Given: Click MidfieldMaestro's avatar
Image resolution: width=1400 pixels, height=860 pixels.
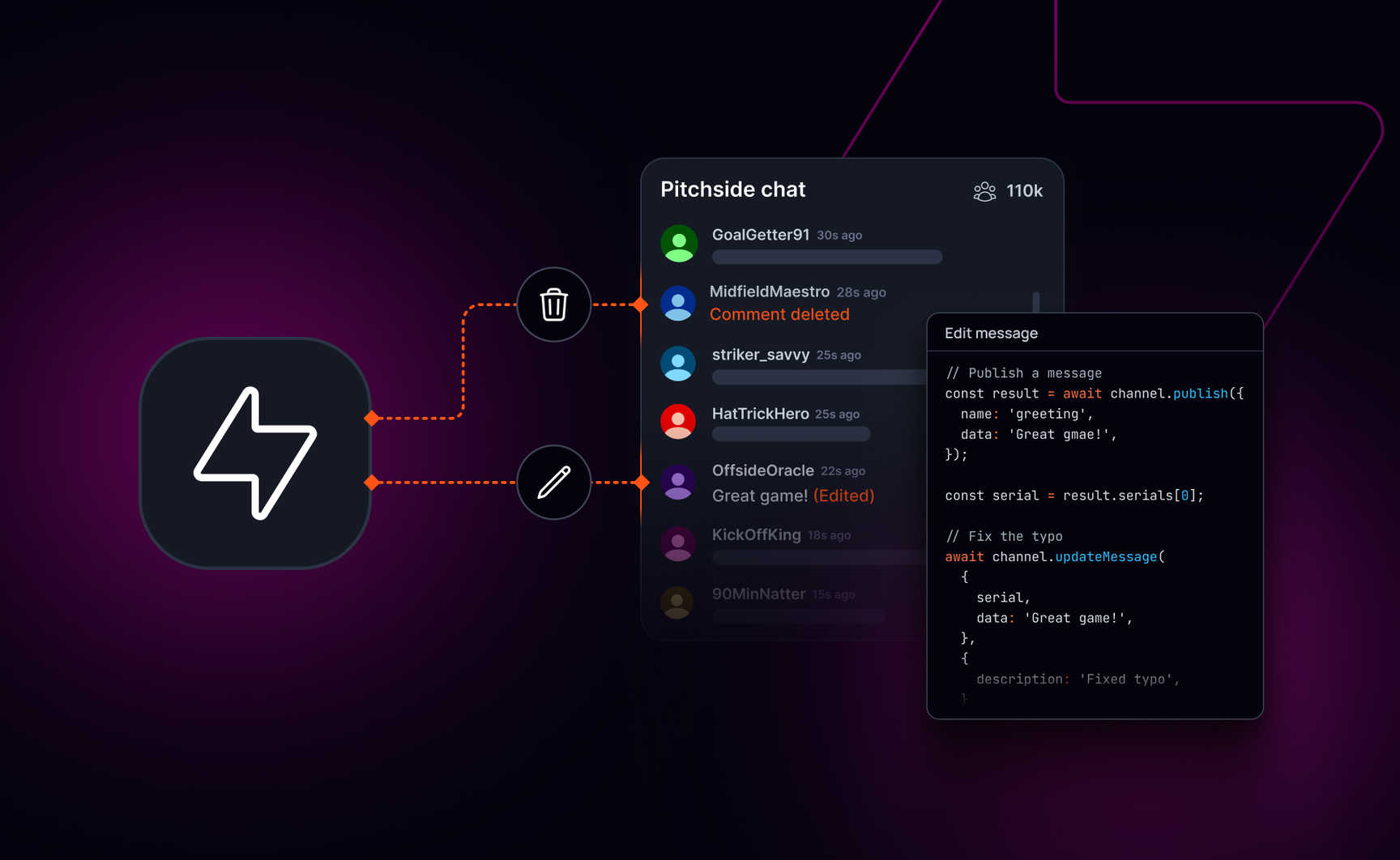Looking at the screenshot, I should click(x=678, y=303).
